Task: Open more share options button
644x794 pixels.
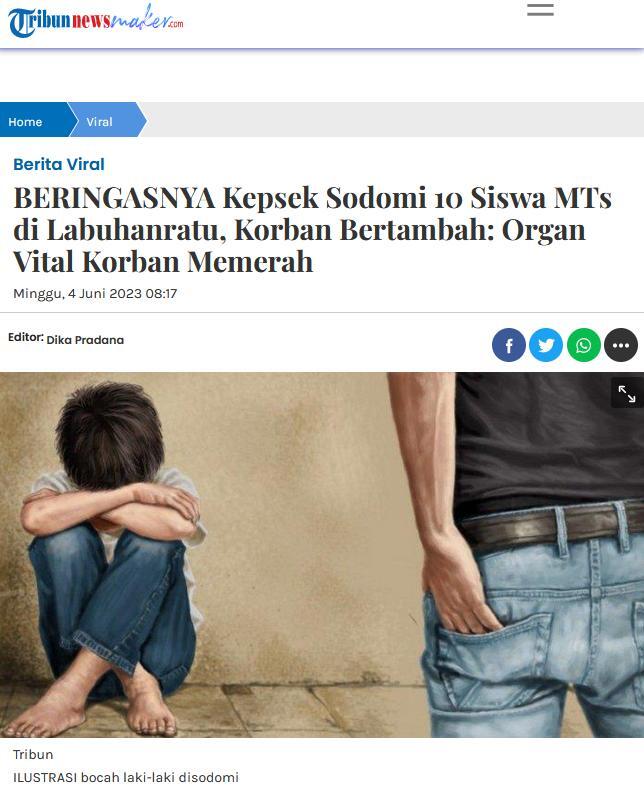Action: [x=621, y=345]
